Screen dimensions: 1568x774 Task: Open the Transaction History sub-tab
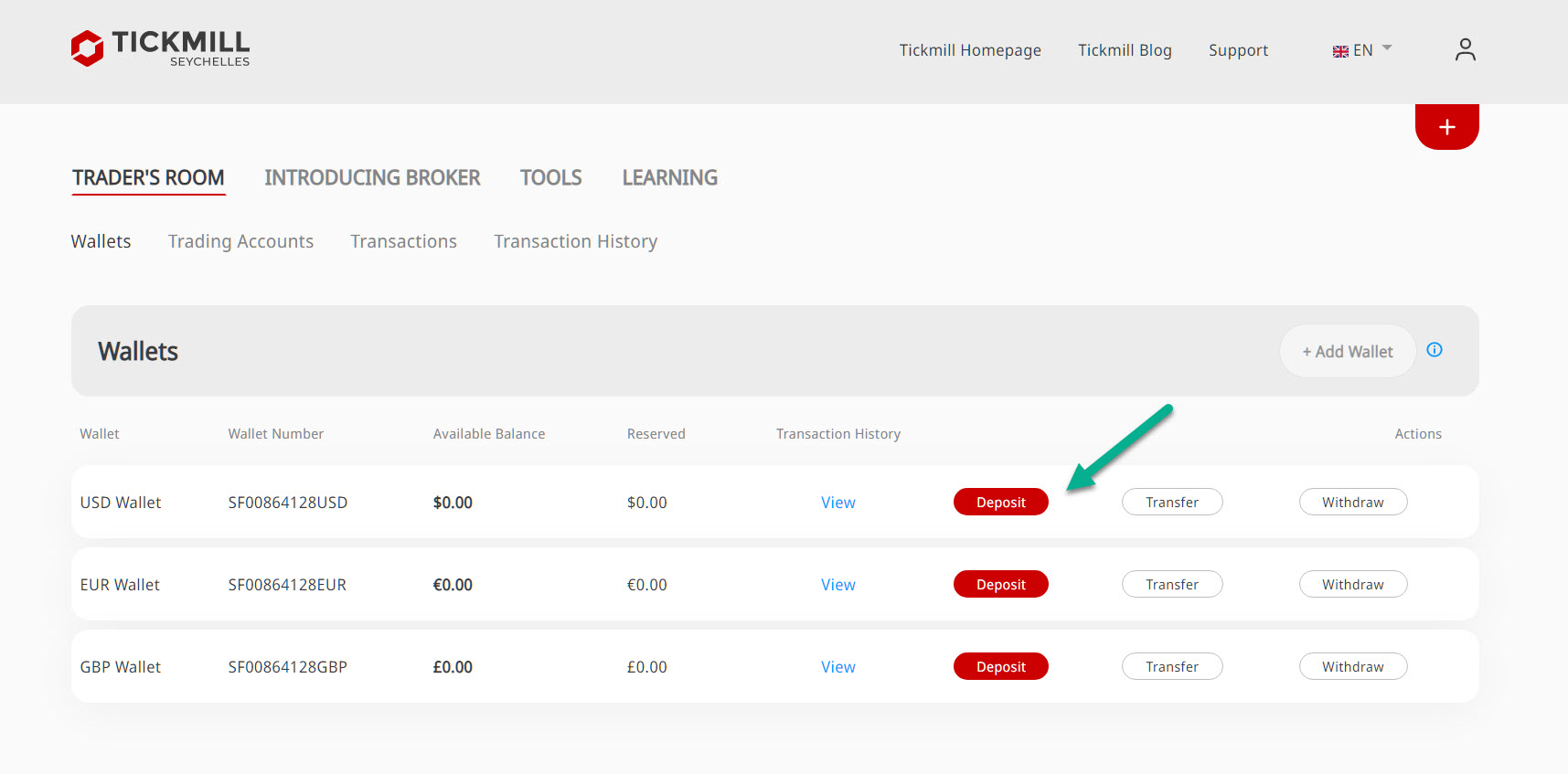point(576,241)
